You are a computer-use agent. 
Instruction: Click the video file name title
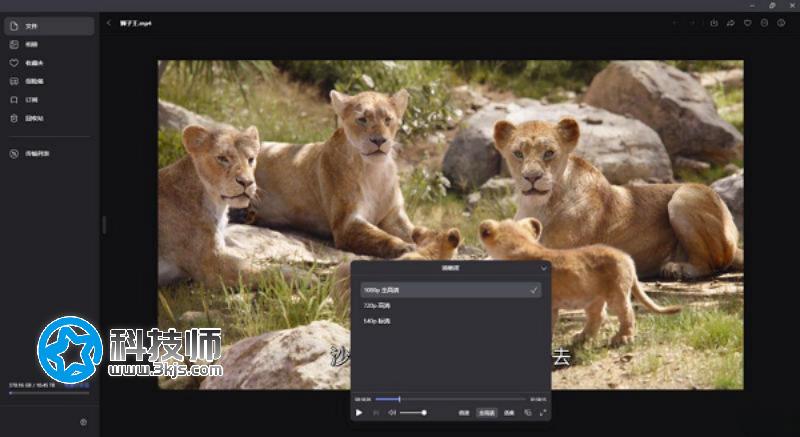pyautogui.click(x=136, y=23)
